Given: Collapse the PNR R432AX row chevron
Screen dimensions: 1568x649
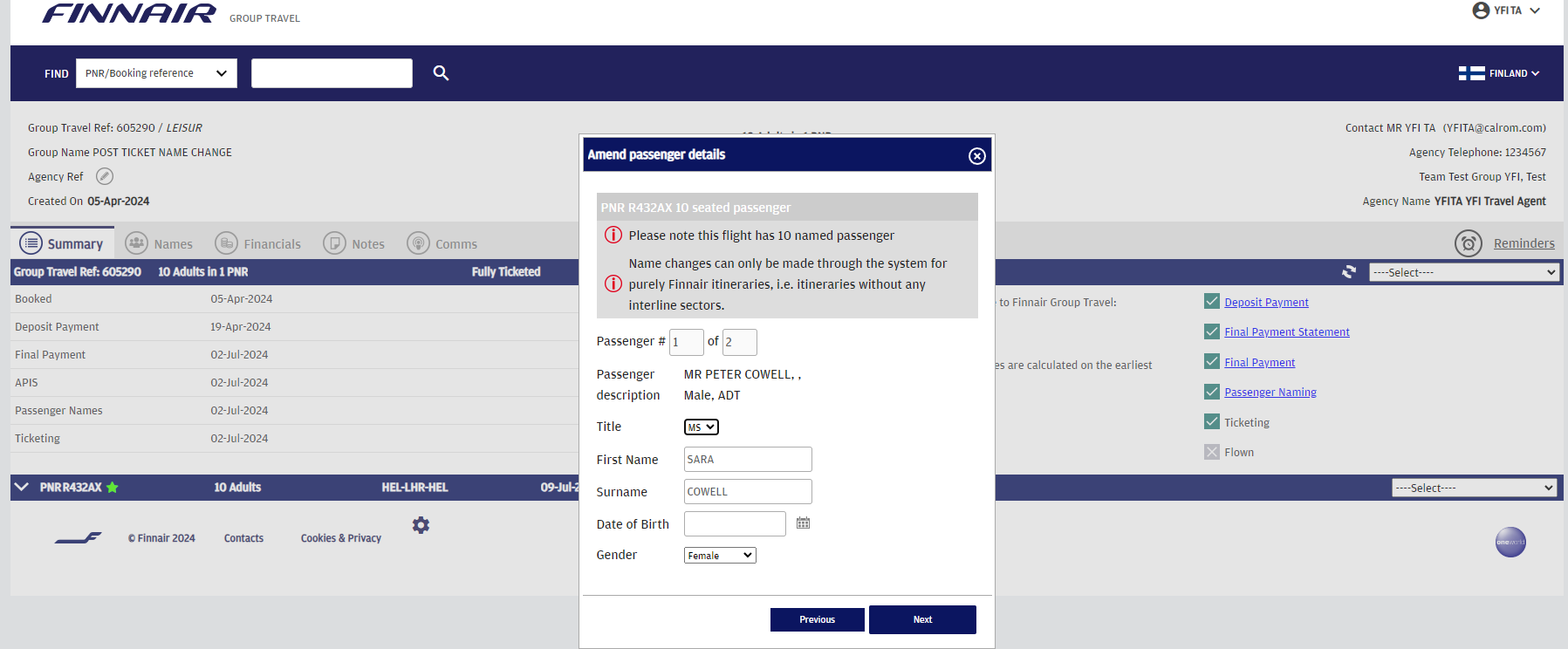Looking at the screenshot, I should click(22, 487).
